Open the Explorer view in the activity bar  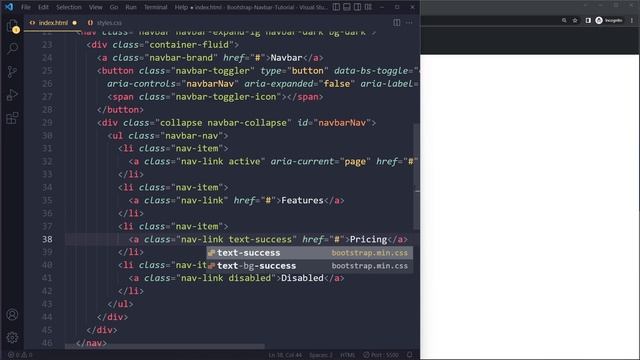point(12,26)
